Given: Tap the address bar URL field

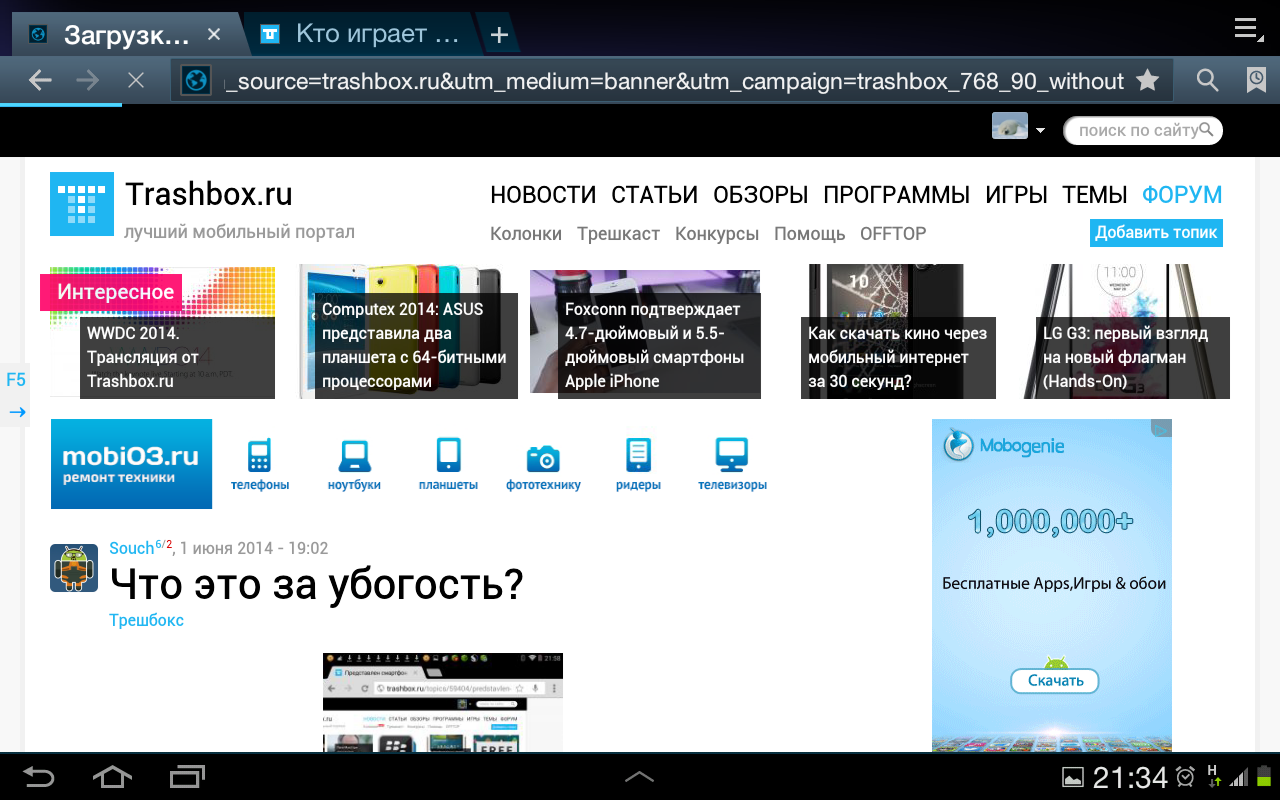Looking at the screenshot, I should pyautogui.click(x=673, y=80).
